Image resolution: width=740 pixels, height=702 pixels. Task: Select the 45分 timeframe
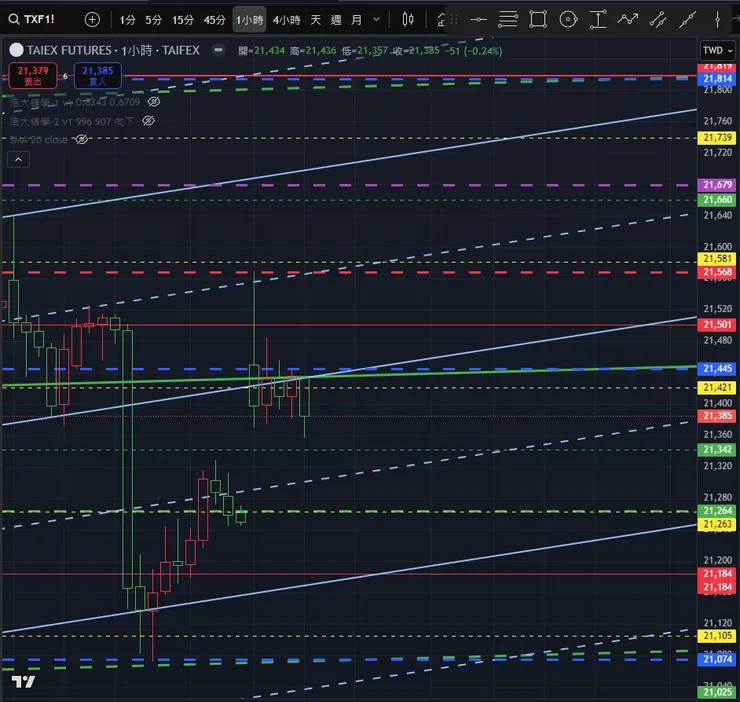215,20
